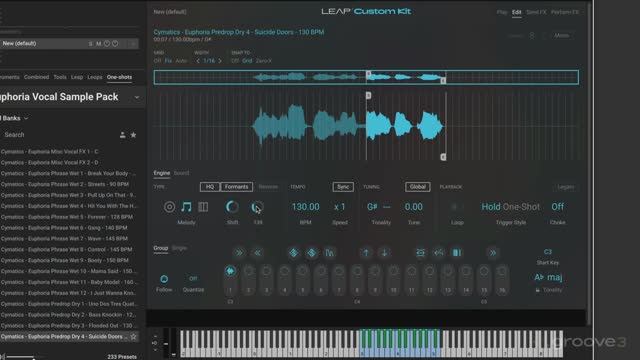Click the Shift knob
This screenshot has height=360, width=640.
232,207
